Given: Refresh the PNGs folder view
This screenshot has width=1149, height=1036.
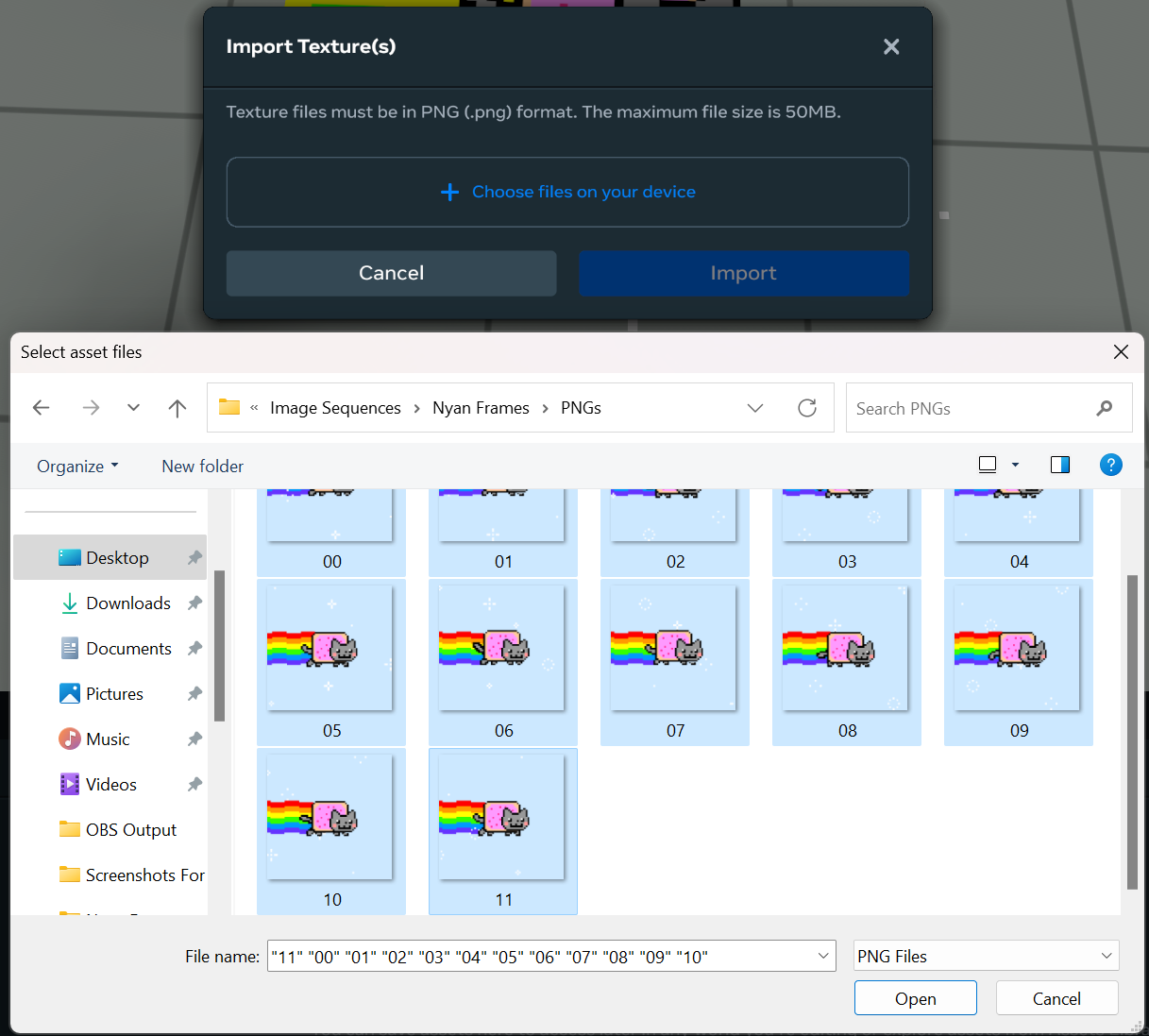Looking at the screenshot, I should 807,408.
